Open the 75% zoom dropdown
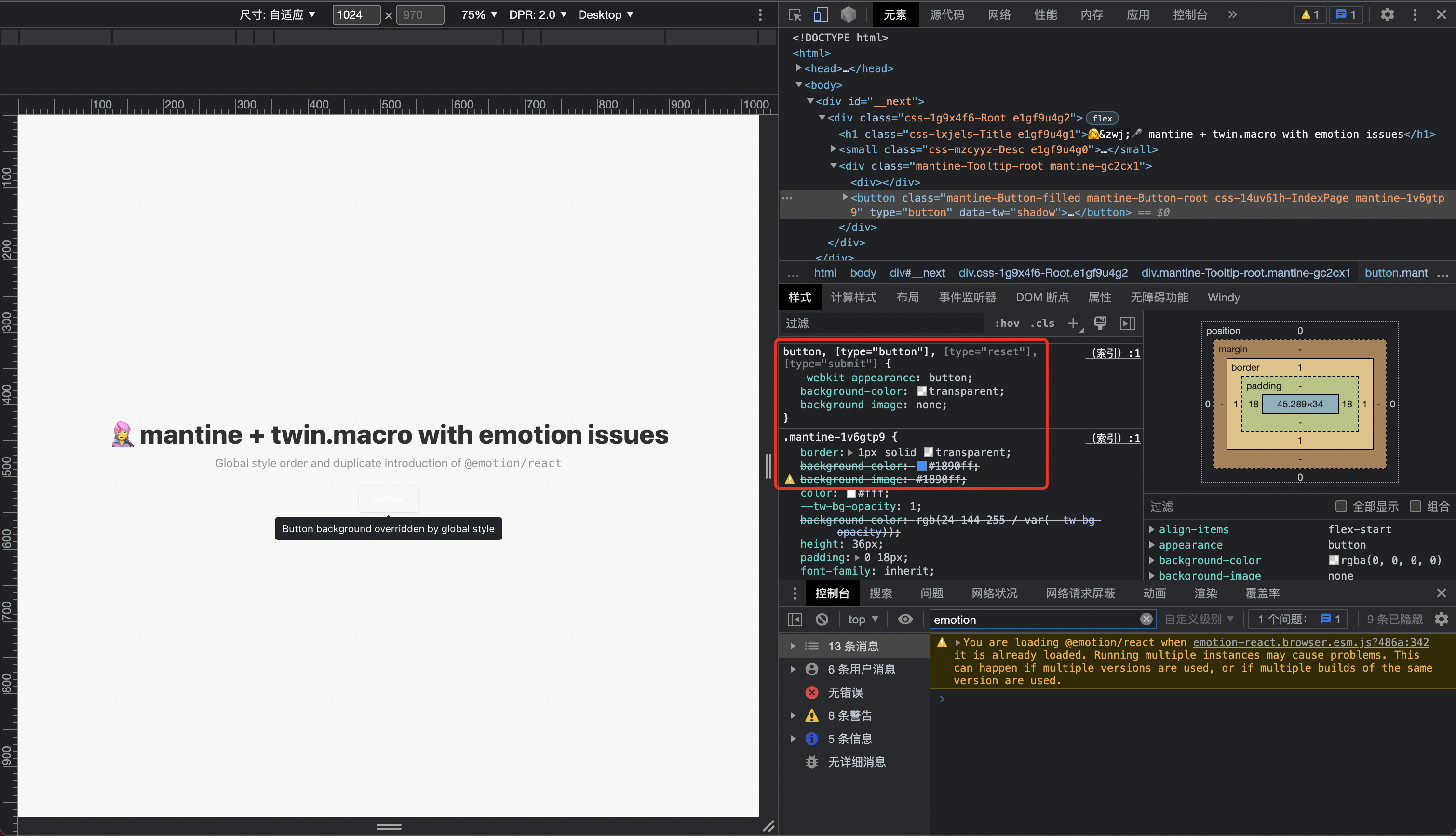This screenshot has width=1456, height=836. coord(479,15)
